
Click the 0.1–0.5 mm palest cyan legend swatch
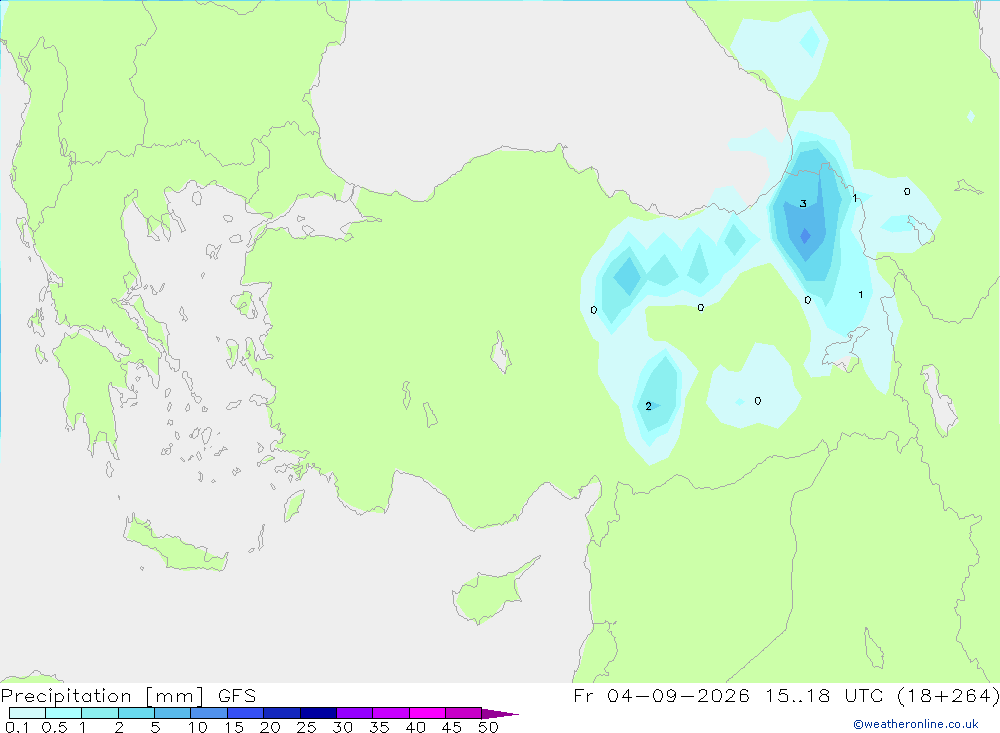click(x=27, y=713)
